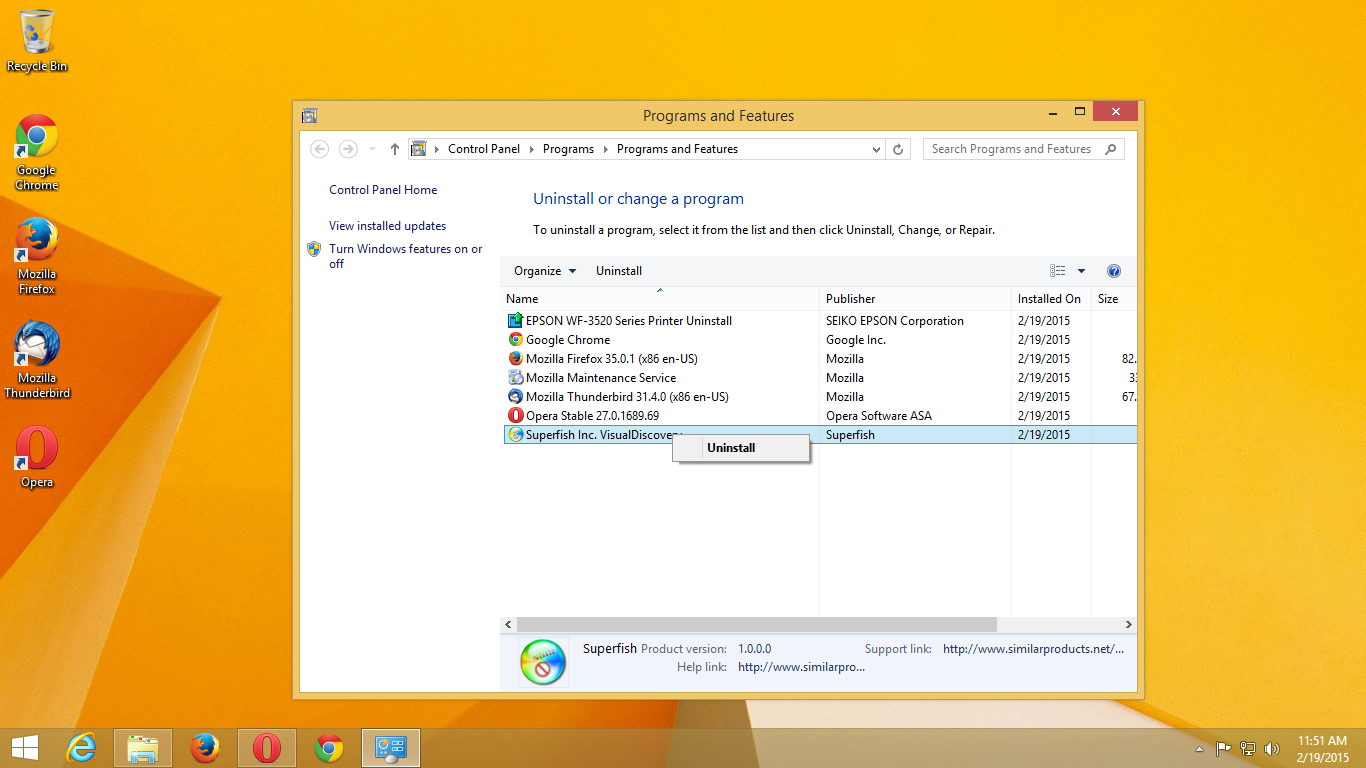Open Action Center flag in system tray
The height and width of the screenshot is (768, 1366).
coord(1223,748)
